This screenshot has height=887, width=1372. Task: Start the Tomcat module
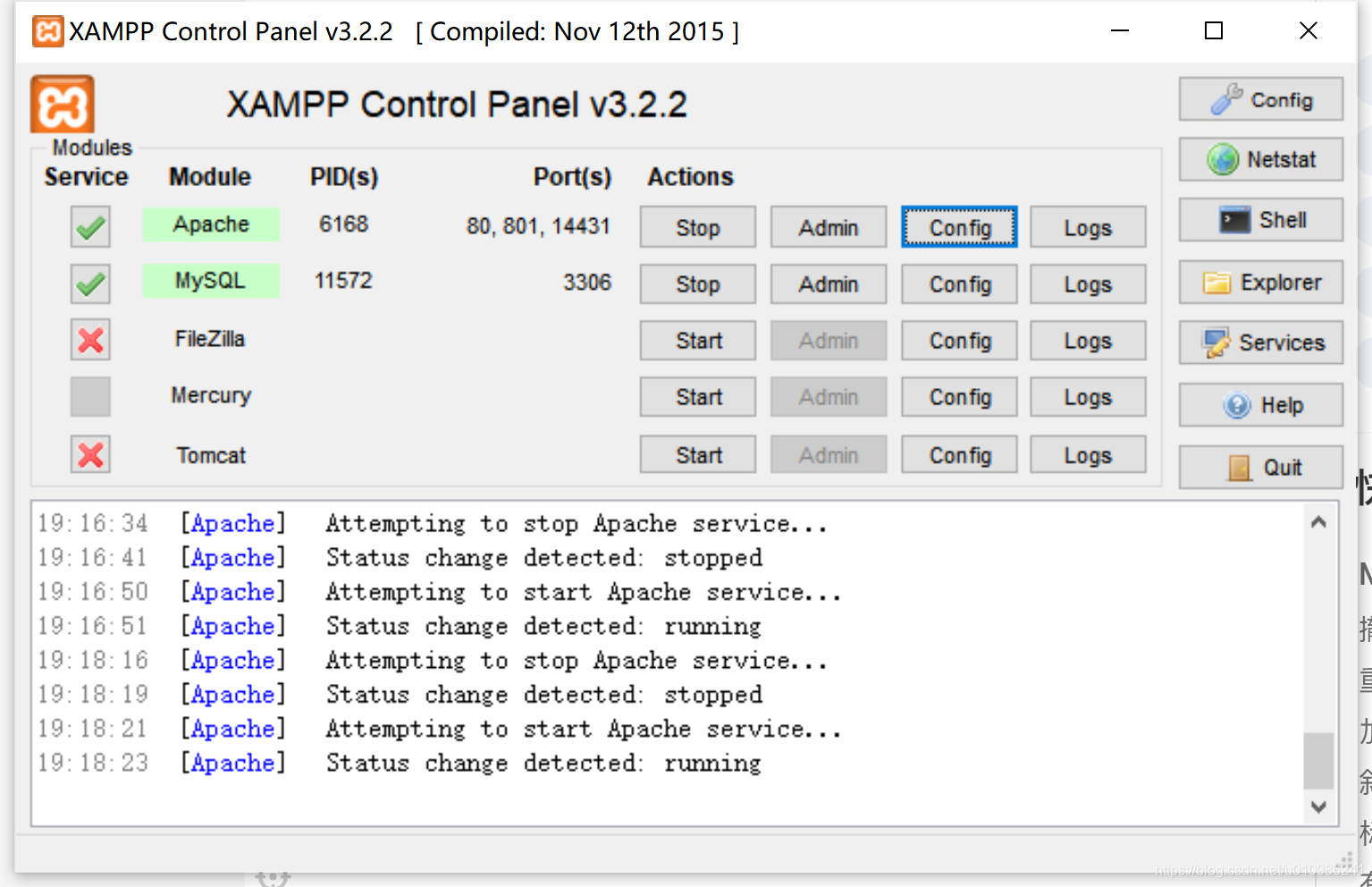point(697,454)
